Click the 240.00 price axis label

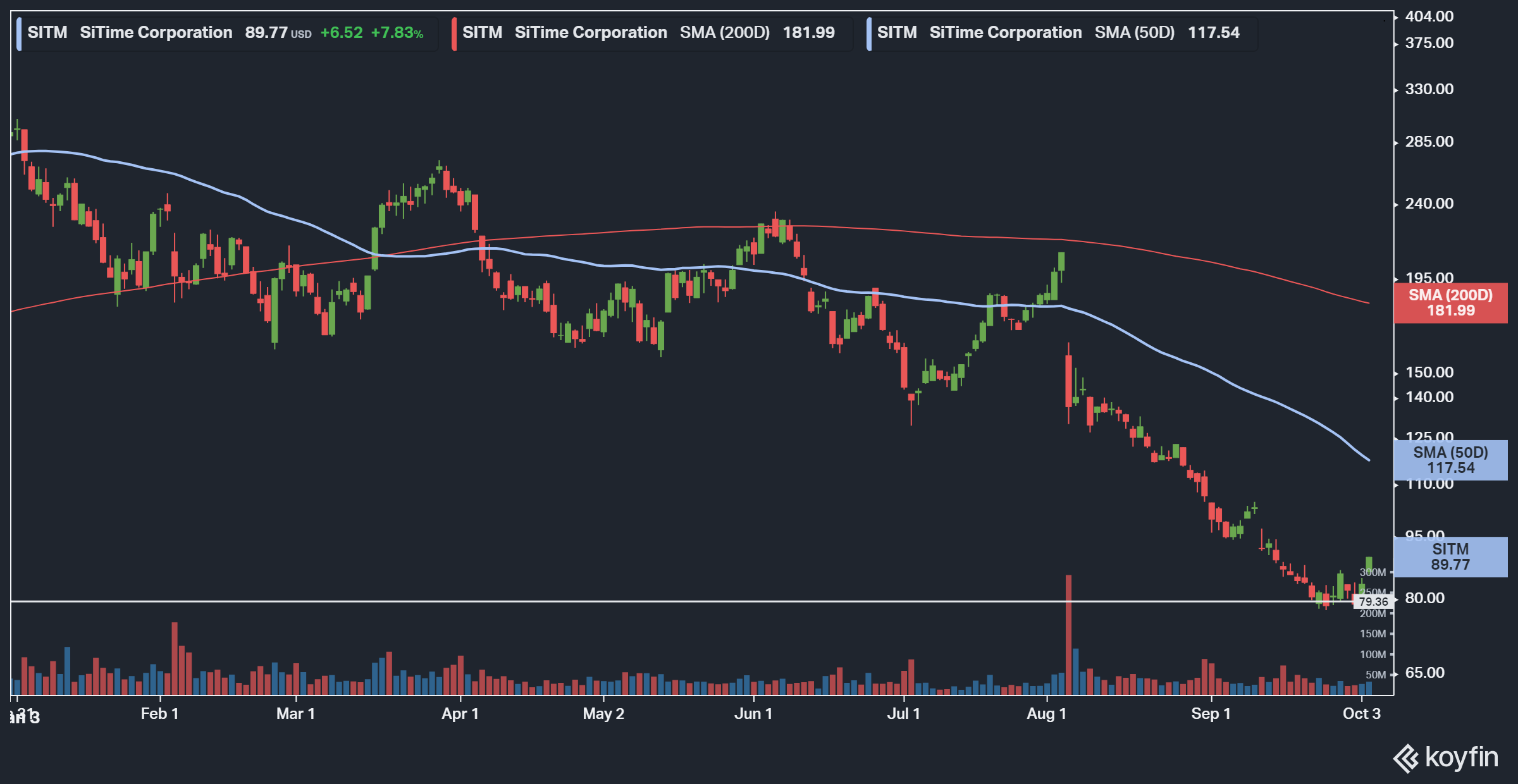click(x=1429, y=204)
